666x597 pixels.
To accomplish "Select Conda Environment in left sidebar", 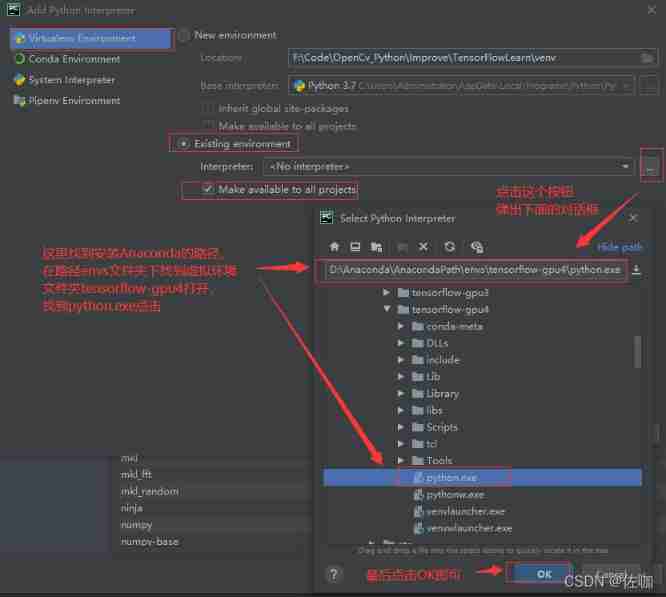I will pyautogui.click(x=74, y=59).
